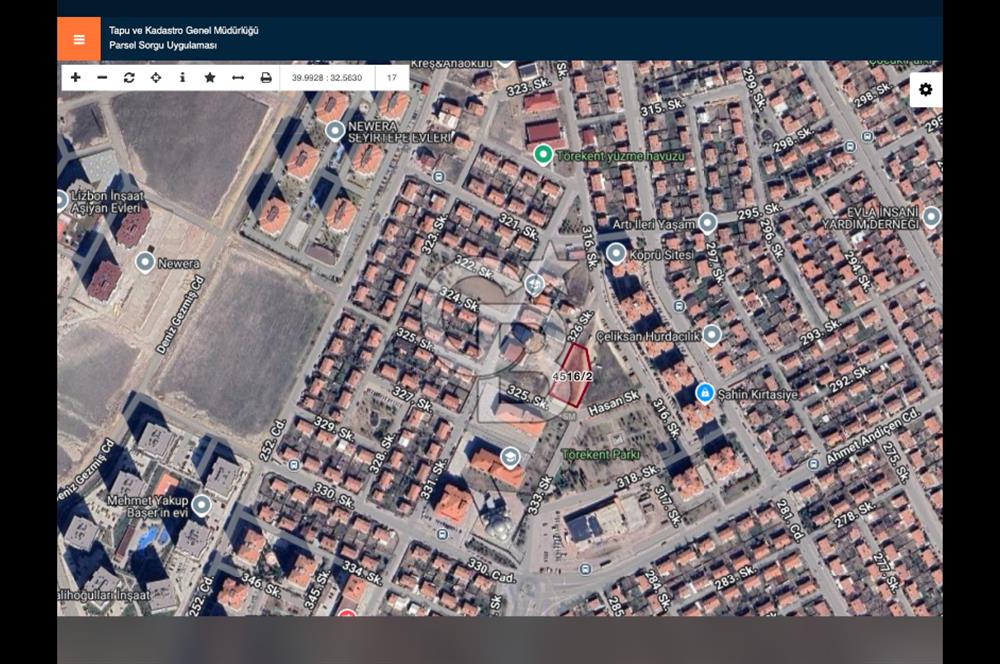Select the blue Şahin Kırtasiye shop marker

[705, 394]
